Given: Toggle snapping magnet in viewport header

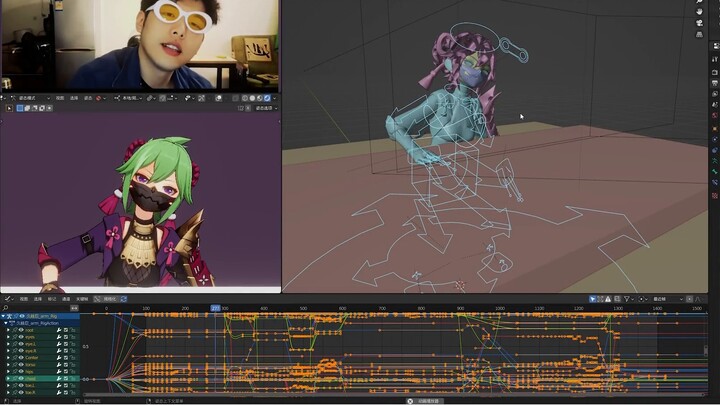Looking at the screenshot, I should pyautogui.click(x=162, y=98).
